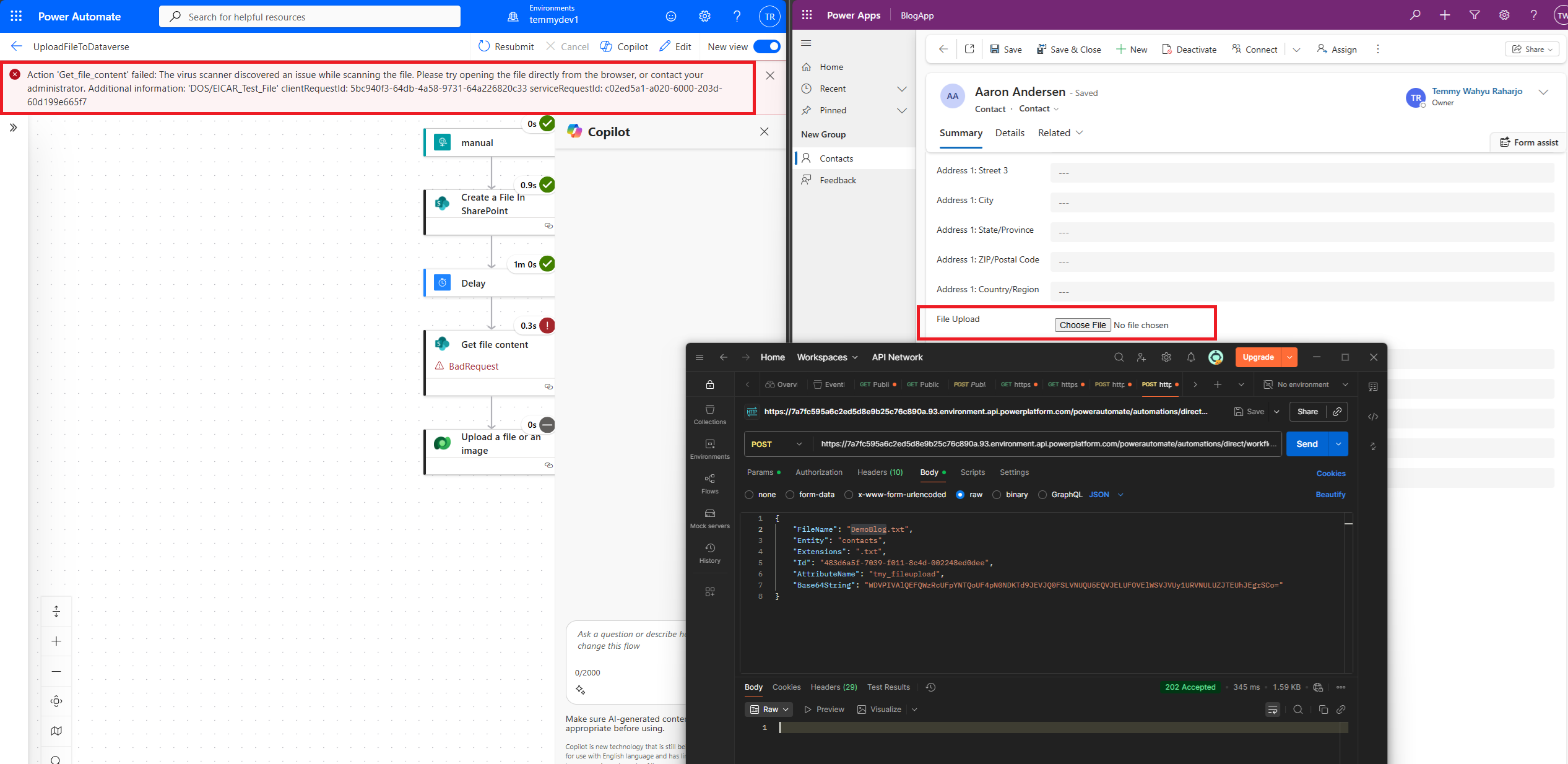Expand the Connect split-button dropdown
Viewport: 1568px width, 764px height.
(x=1296, y=50)
